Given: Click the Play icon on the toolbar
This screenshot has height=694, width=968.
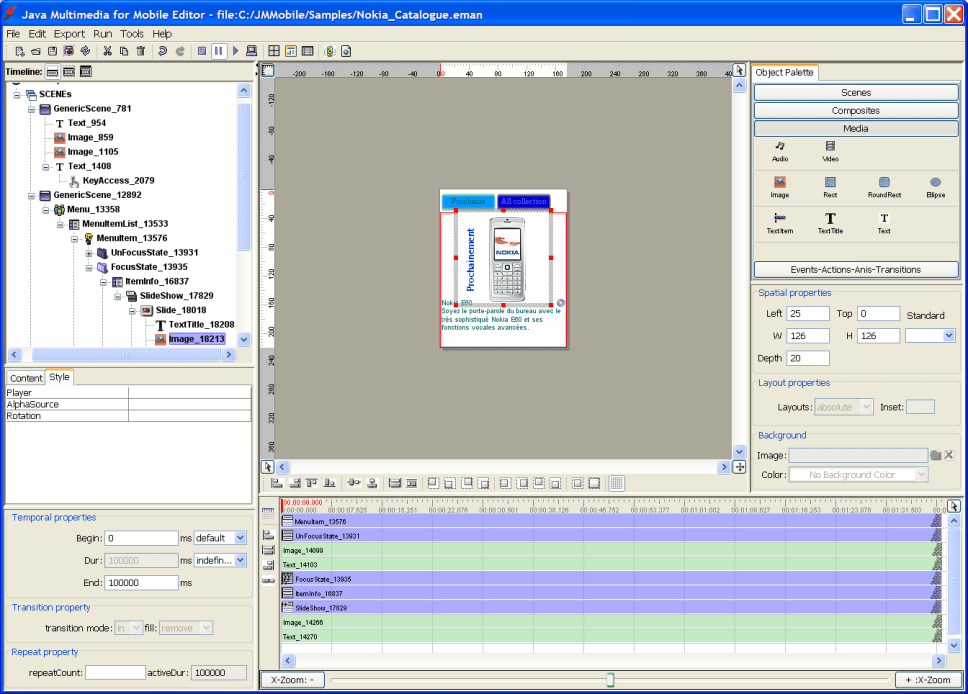Looking at the screenshot, I should (x=235, y=50).
